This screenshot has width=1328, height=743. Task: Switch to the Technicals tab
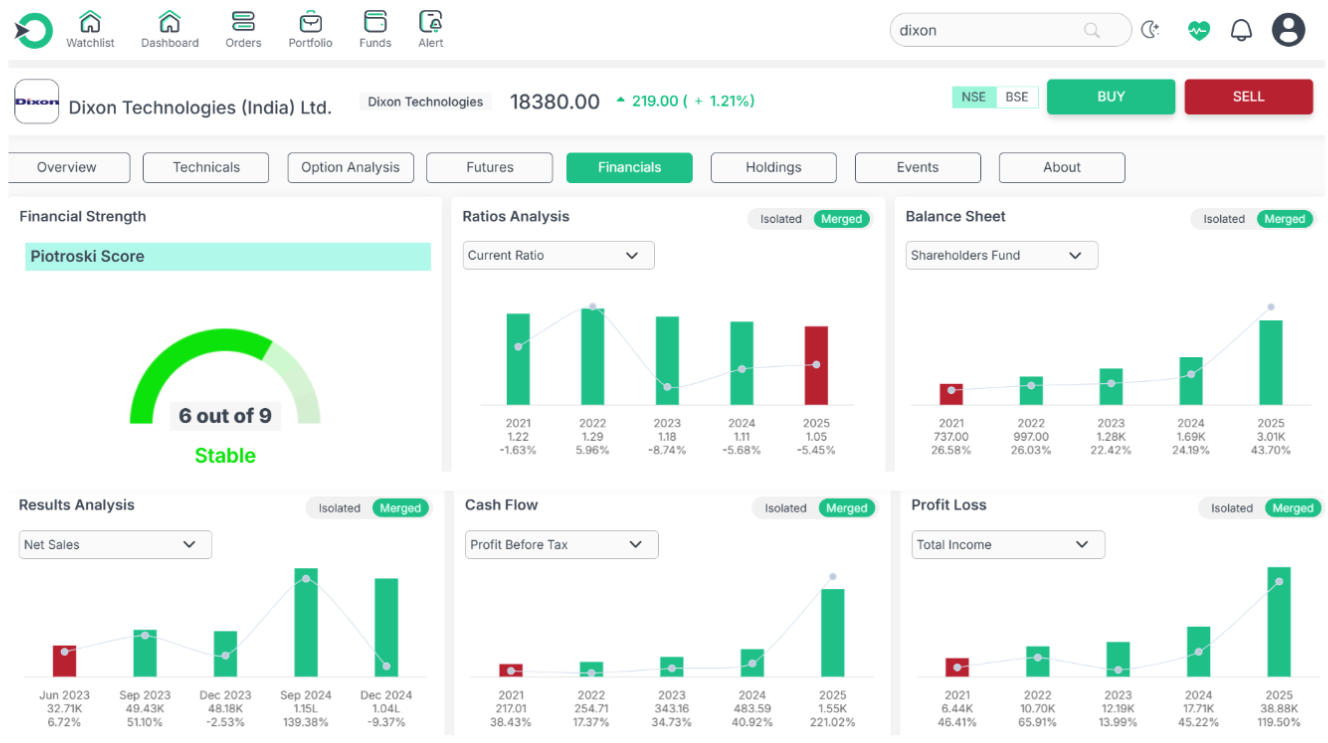click(206, 167)
